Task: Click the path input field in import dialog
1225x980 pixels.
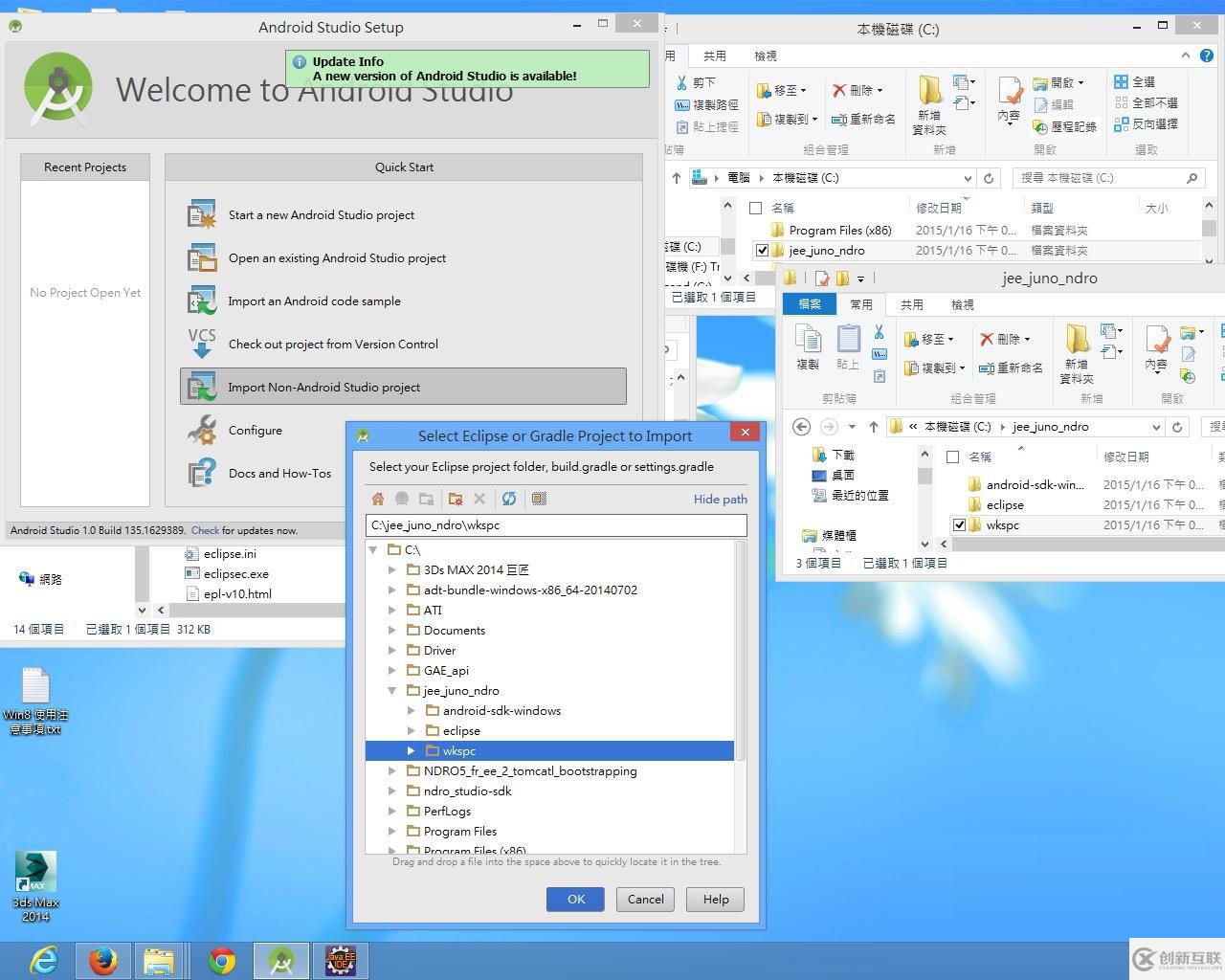Action: (x=556, y=524)
